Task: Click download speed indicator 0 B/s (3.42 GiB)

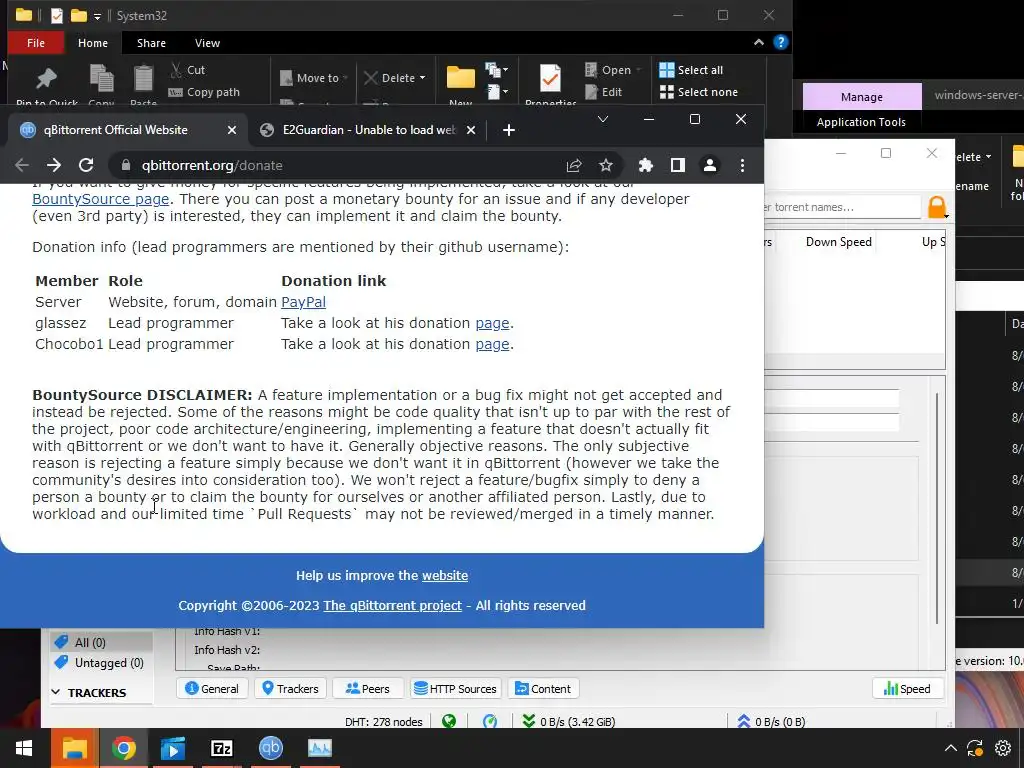Action: 568,722
